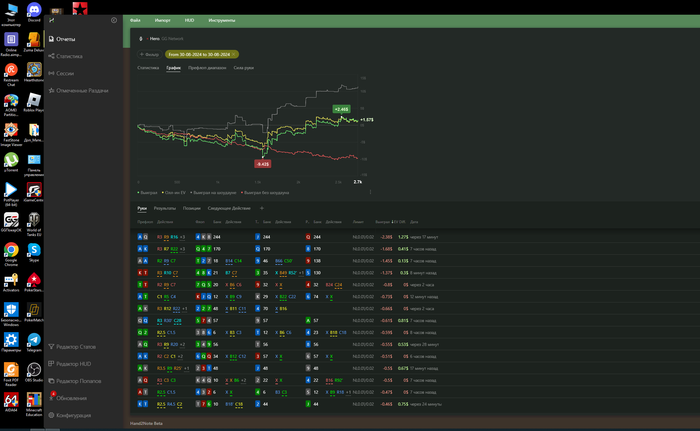Toggle Выиграл без шоудауна red legend entry
The width and height of the screenshot is (700, 431).
[265, 192]
